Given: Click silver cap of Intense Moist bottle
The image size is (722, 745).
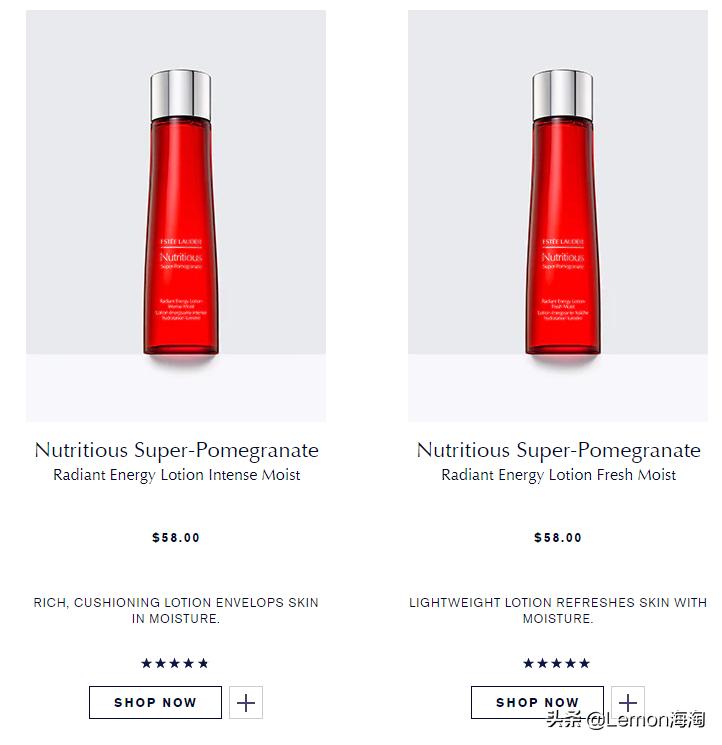Looking at the screenshot, I should point(180,95).
